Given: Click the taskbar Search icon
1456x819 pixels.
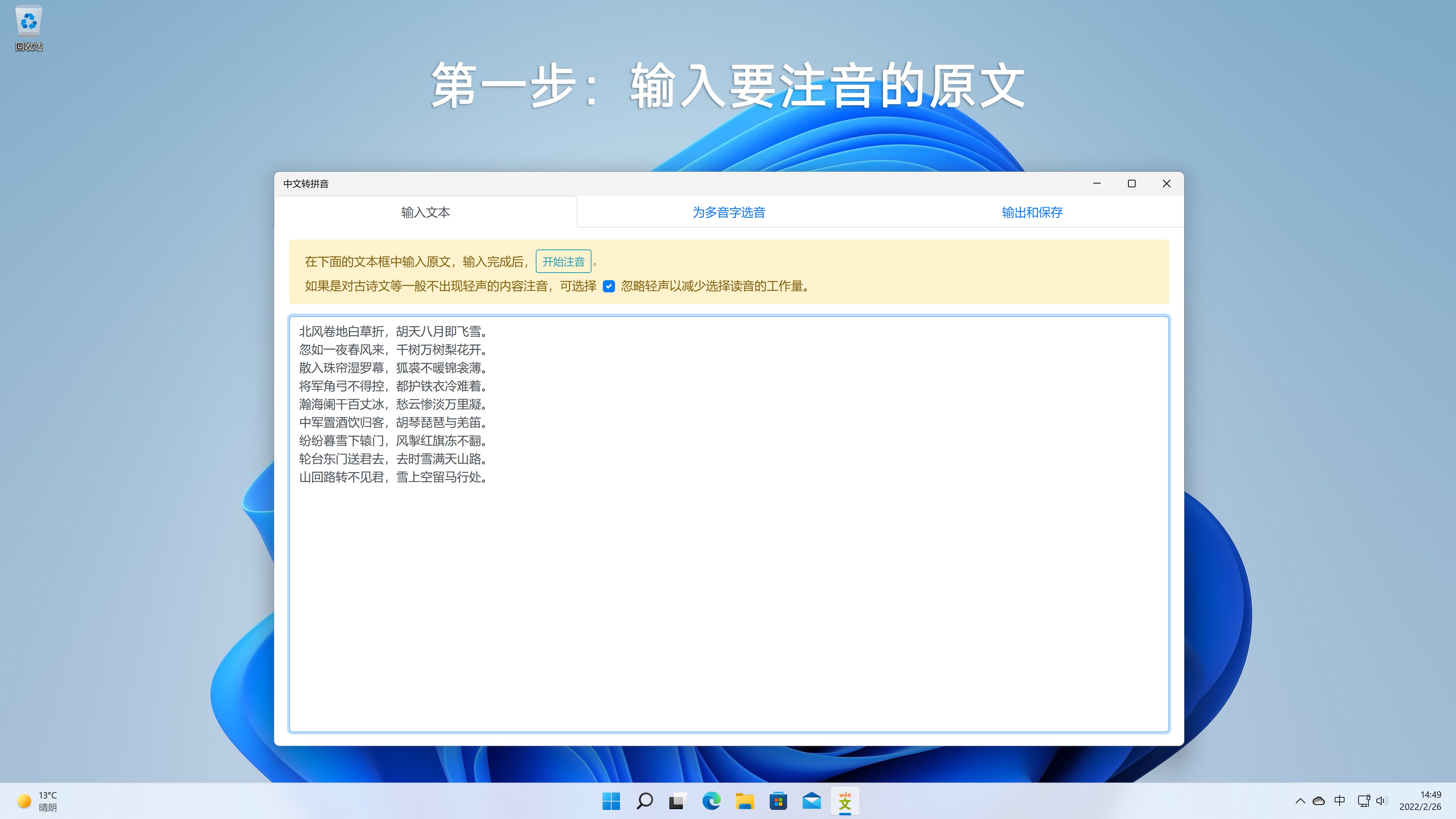Looking at the screenshot, I should (644, 801).
